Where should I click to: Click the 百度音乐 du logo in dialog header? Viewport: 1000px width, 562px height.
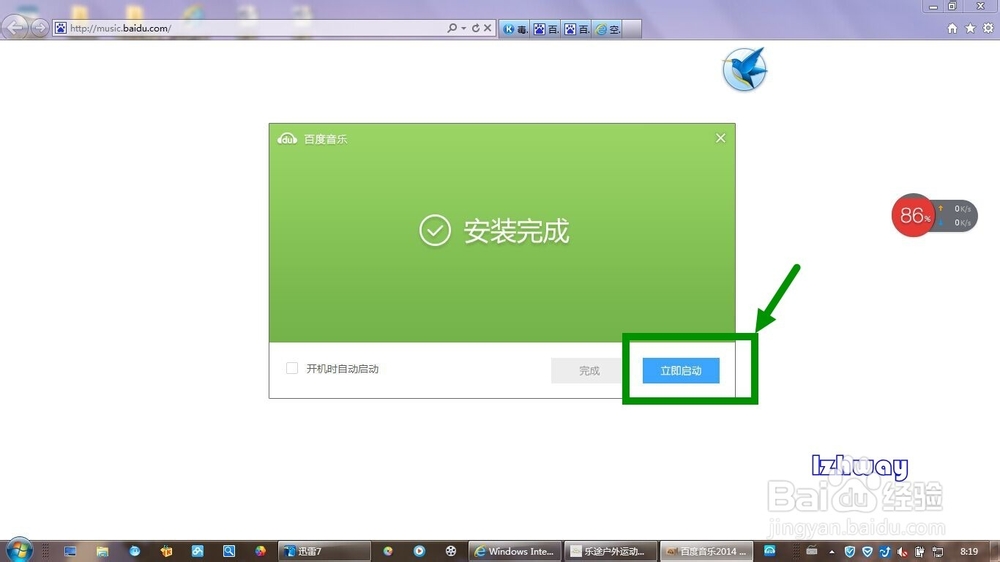coord(287,138)
